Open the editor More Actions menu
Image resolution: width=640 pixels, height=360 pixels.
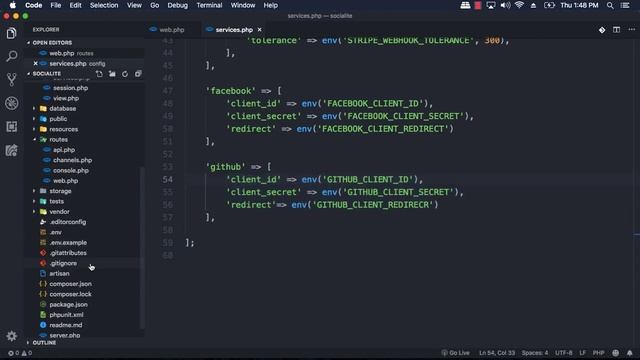click(x=631, y=29)
